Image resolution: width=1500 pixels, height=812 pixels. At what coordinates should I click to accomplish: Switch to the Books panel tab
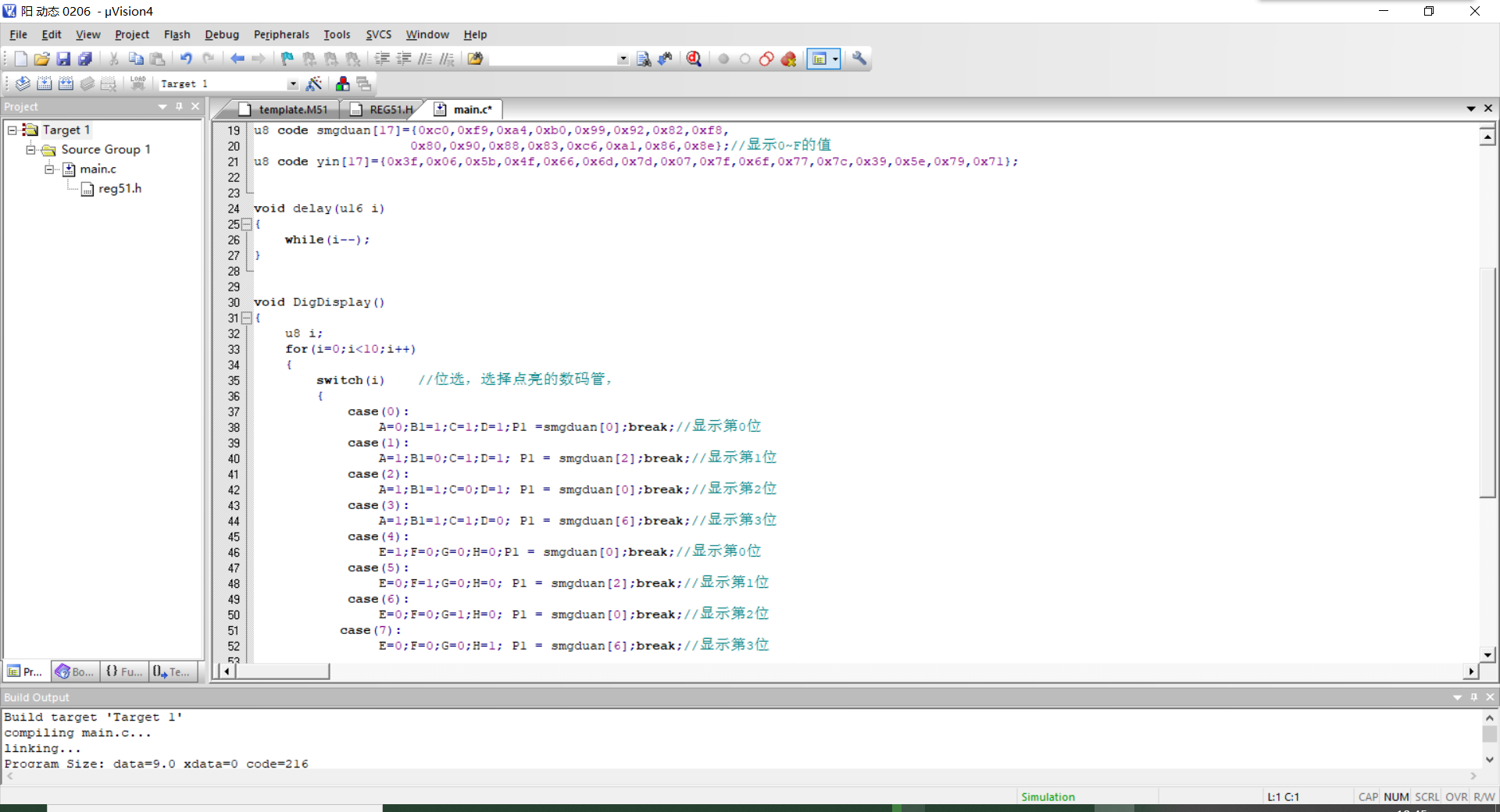pos(75,671)
